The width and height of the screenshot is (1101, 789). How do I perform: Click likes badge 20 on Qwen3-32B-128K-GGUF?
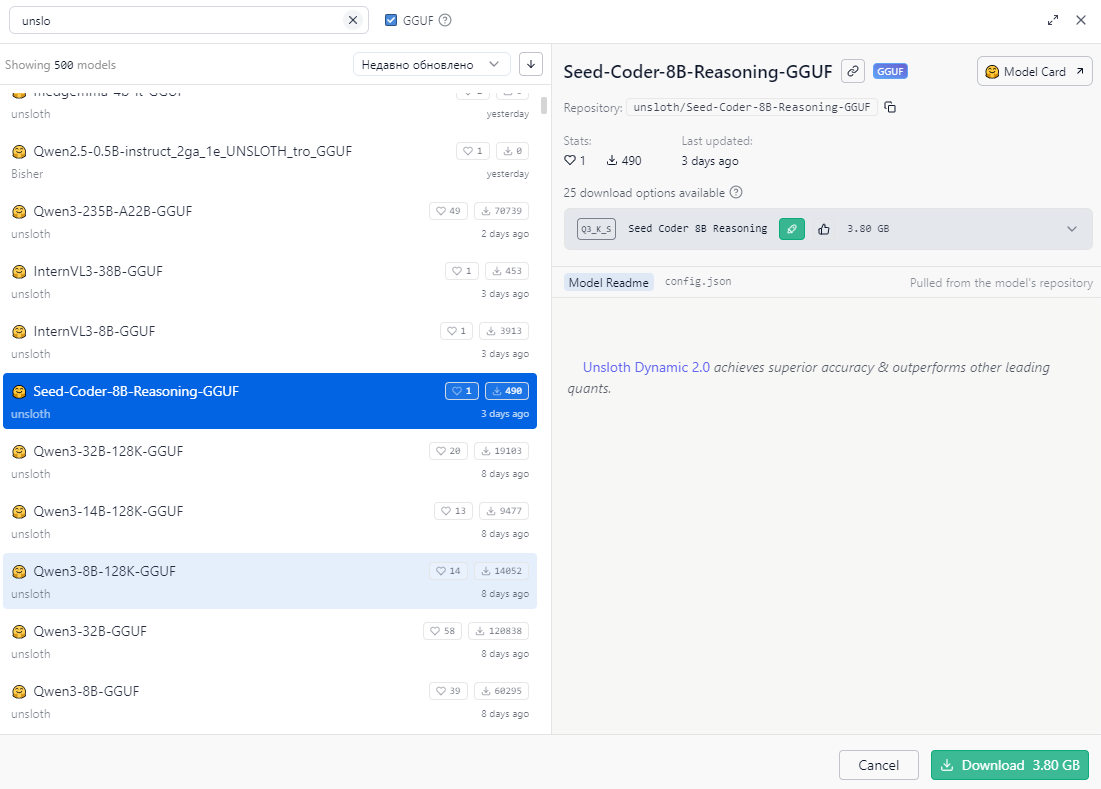tap(448, 451)
